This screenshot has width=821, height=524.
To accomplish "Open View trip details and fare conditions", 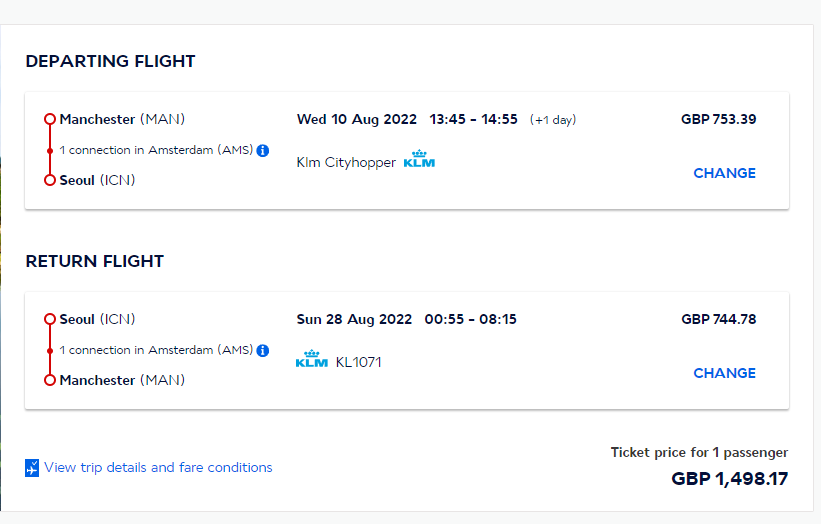I will pos(158,467).
